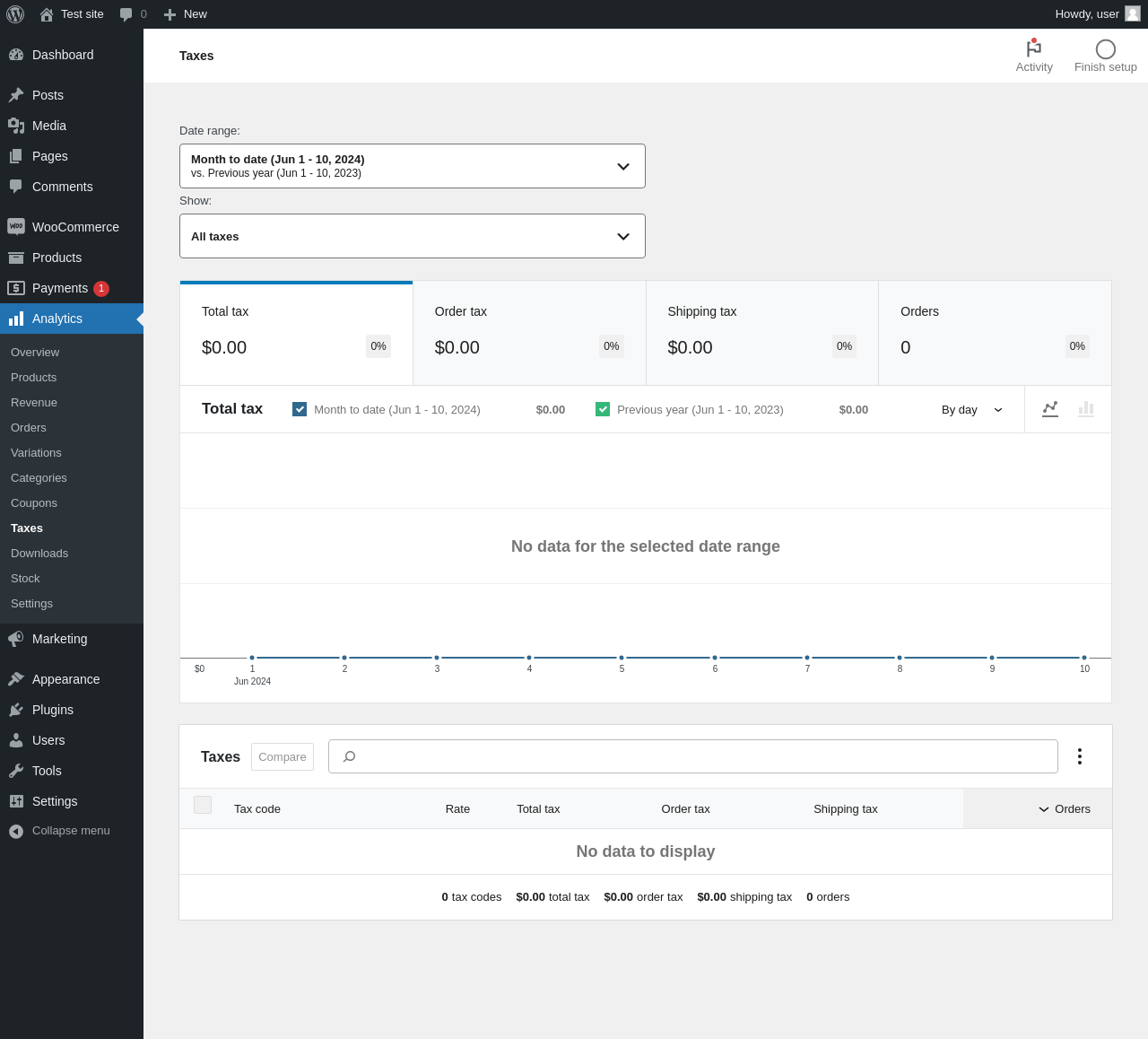
Task: Open Revenue in the Analytics submenu
Action: pyautogui.click(x=34, y=403)
